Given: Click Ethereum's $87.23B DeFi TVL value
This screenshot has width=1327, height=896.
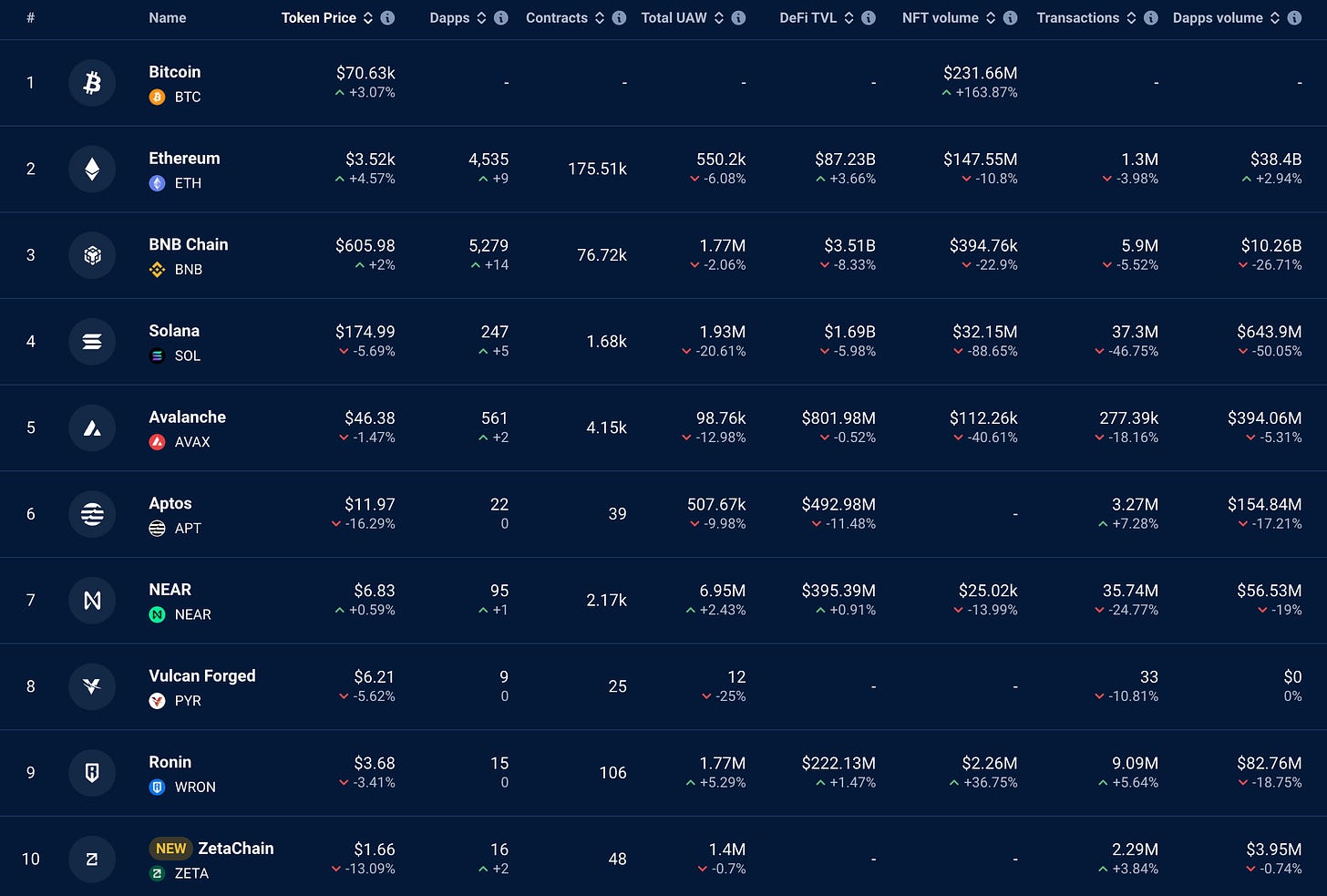Looking at the screenshot, I should (845, 160).
